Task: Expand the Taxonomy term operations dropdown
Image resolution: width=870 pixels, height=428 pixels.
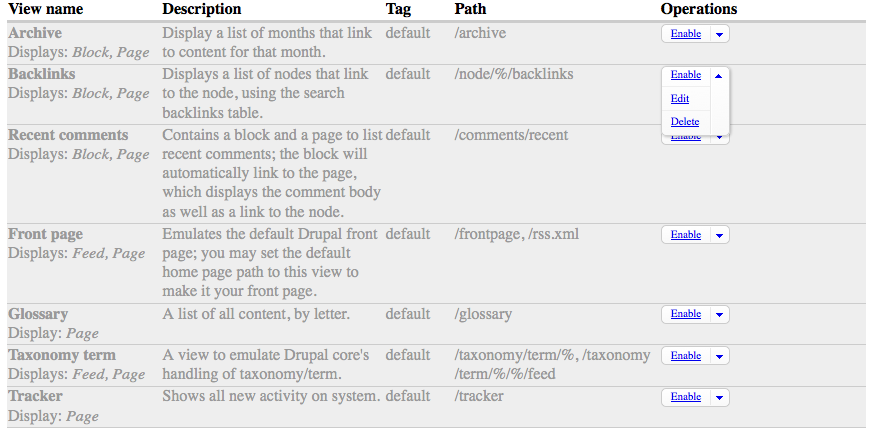Action: pos(719,356)
